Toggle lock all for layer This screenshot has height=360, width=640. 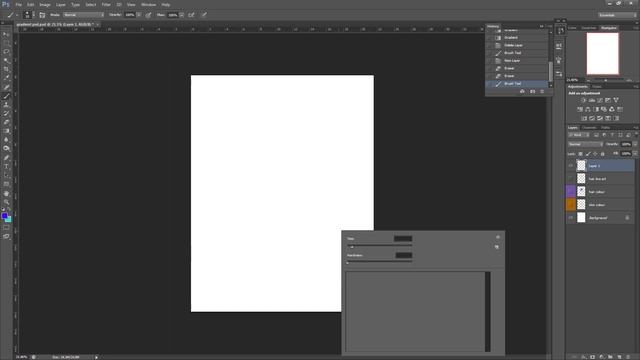(x=602, y=154)
